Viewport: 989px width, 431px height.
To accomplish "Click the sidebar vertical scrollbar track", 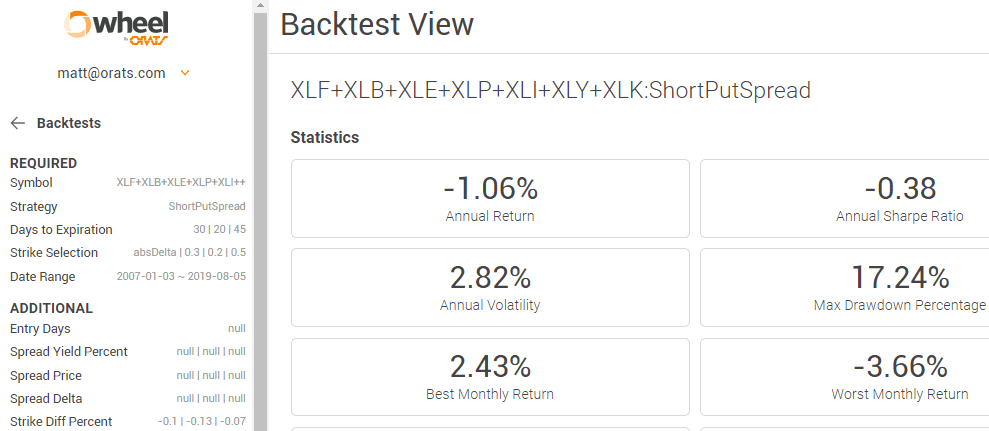I will click(x=260, y=221).
